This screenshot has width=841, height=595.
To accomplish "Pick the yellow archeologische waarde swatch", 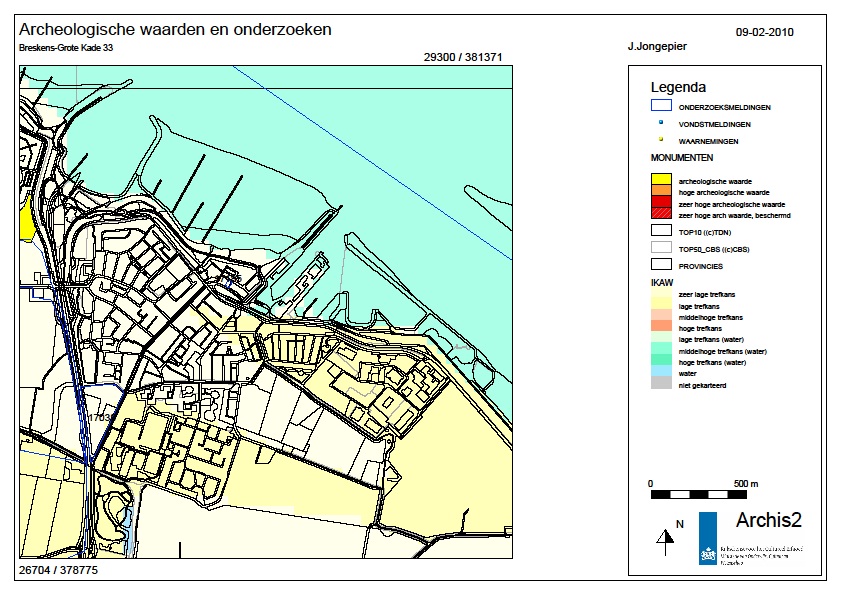I will [662, 180].
